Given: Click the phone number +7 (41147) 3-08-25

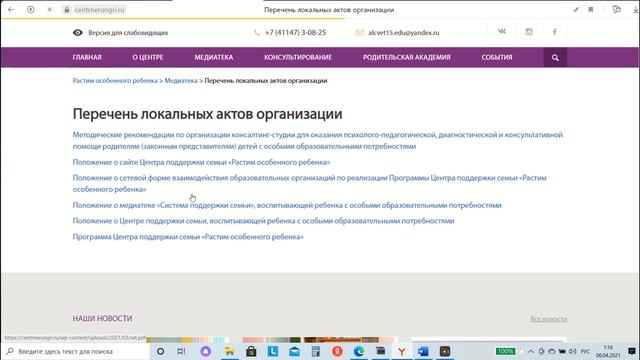Looking at the screenshot, I should click(295, 33).
